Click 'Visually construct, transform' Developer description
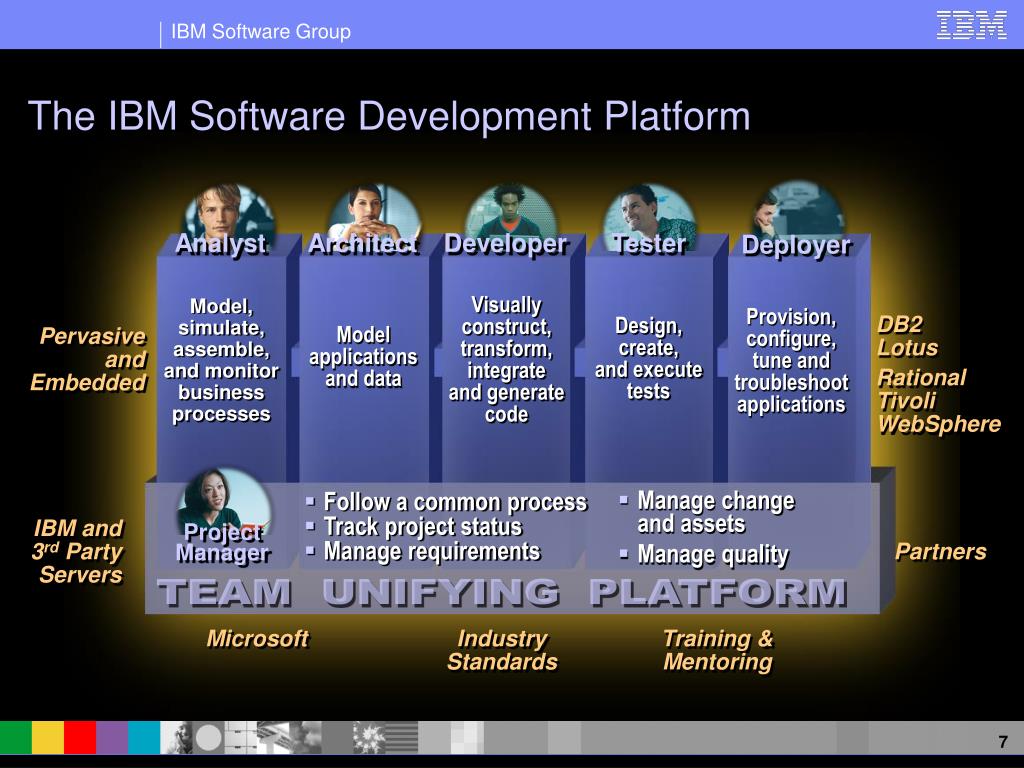The width and height of the screenshot is (1024, 768). point(506,360)
